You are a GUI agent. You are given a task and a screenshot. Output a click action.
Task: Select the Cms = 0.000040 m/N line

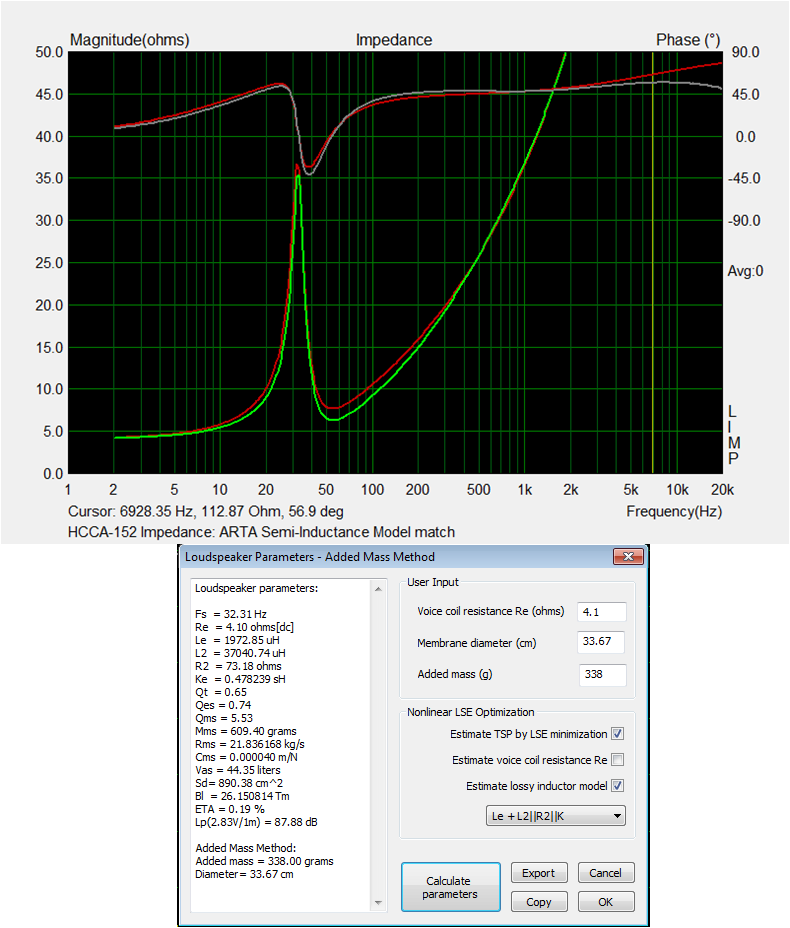click(246, 758)
